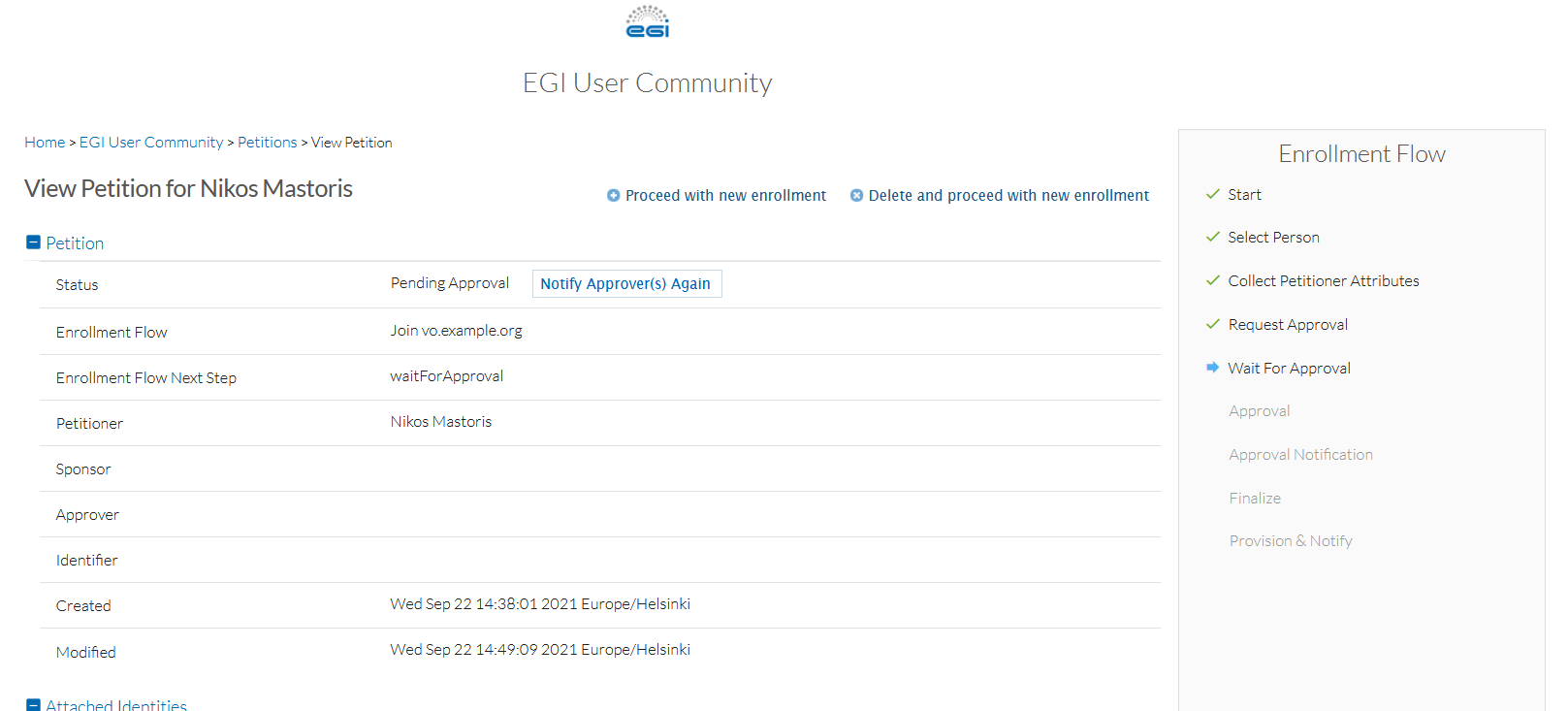Click the Provision & Notify step
The height and width of the screenshot is (711, 1568).
(x=1290, y=541)
